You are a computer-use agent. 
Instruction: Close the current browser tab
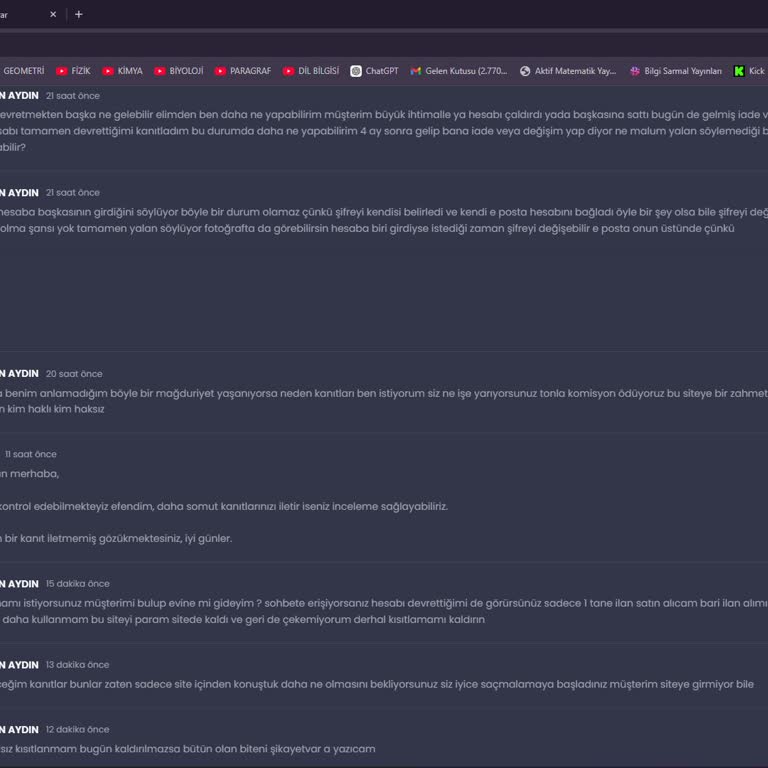tap(53, 14)
